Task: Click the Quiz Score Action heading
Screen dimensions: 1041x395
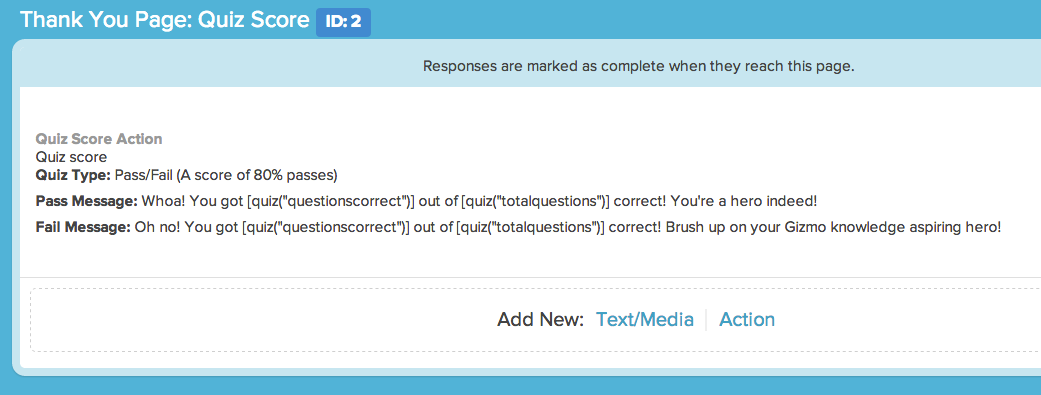Action: (99, 139)
